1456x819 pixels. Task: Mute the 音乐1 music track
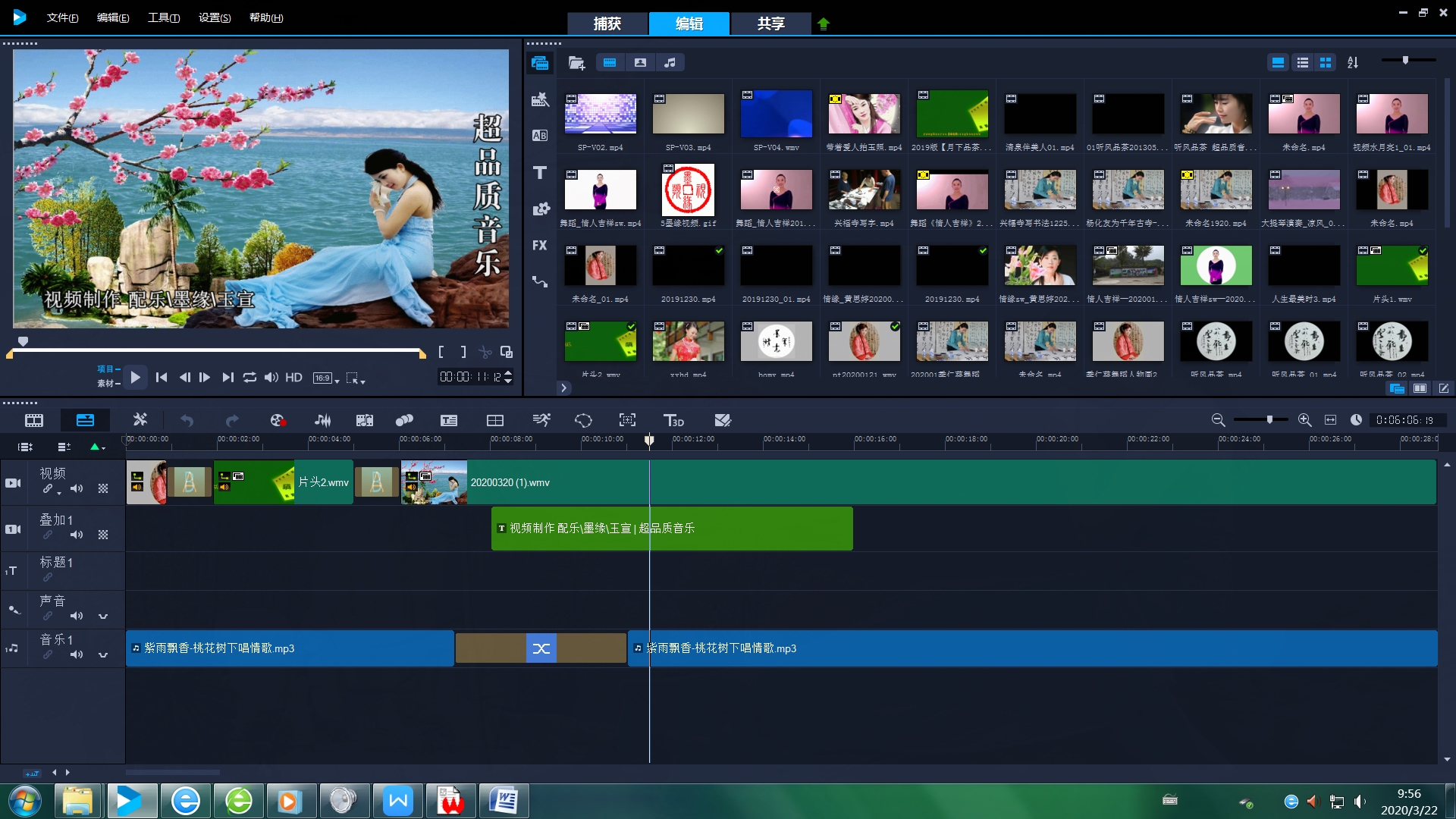[x=77, y=654]
